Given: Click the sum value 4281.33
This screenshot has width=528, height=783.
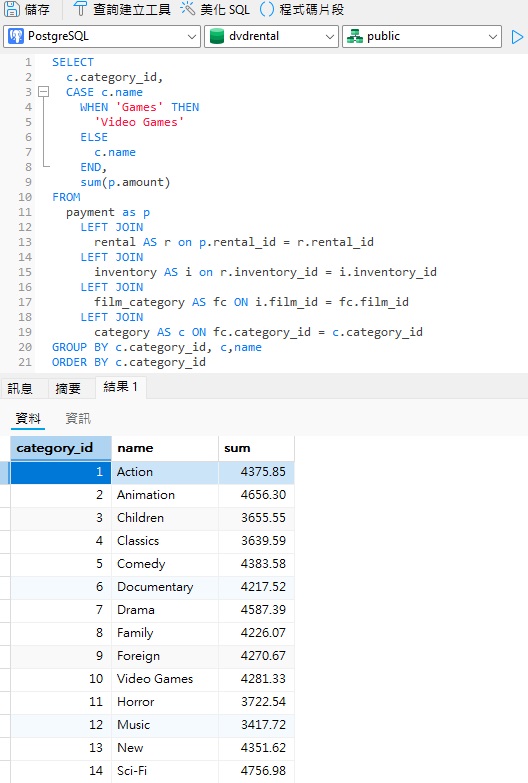Looking at the screenshot, I should pos(256,679).
